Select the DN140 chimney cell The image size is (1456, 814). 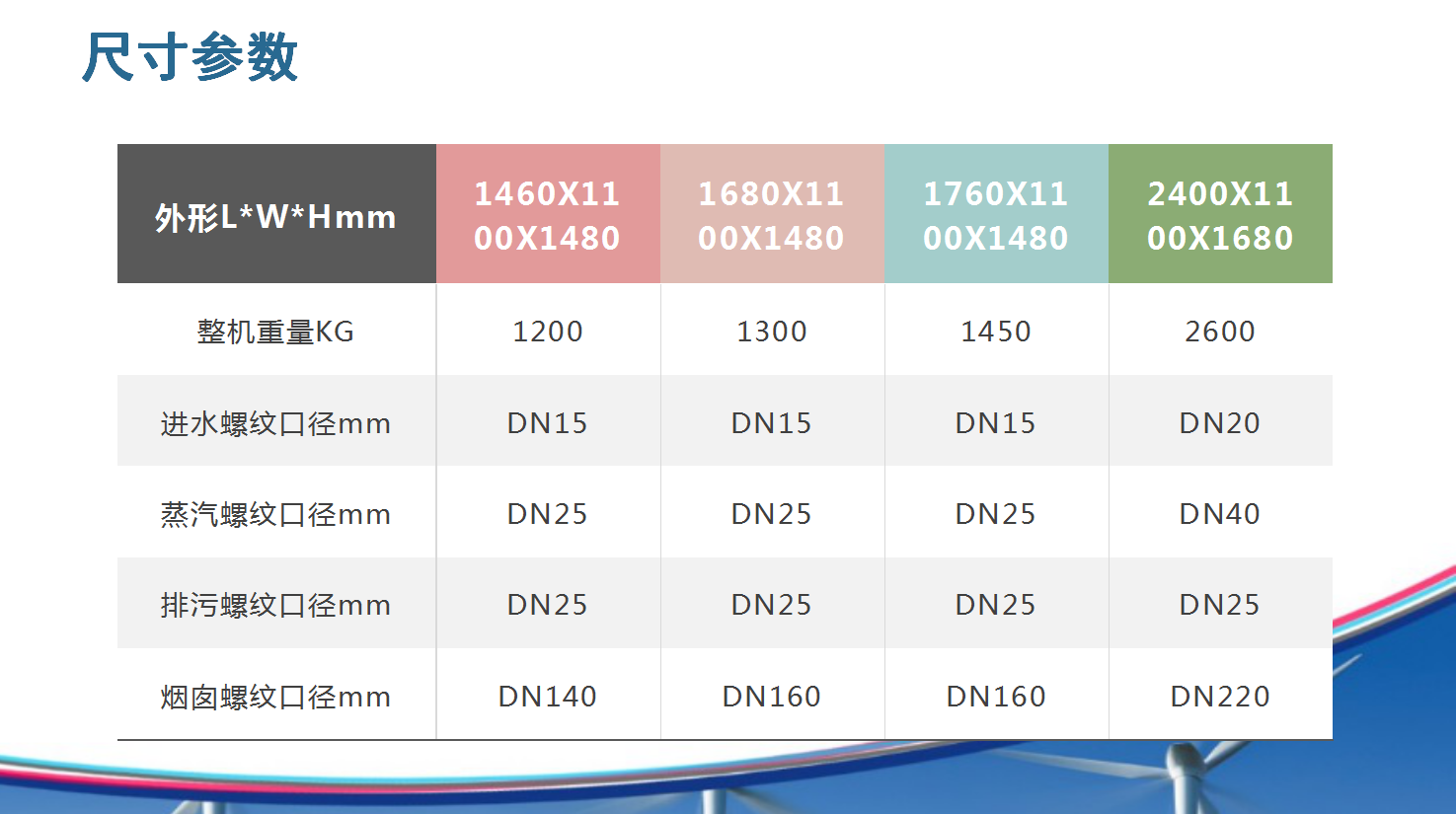547,697
